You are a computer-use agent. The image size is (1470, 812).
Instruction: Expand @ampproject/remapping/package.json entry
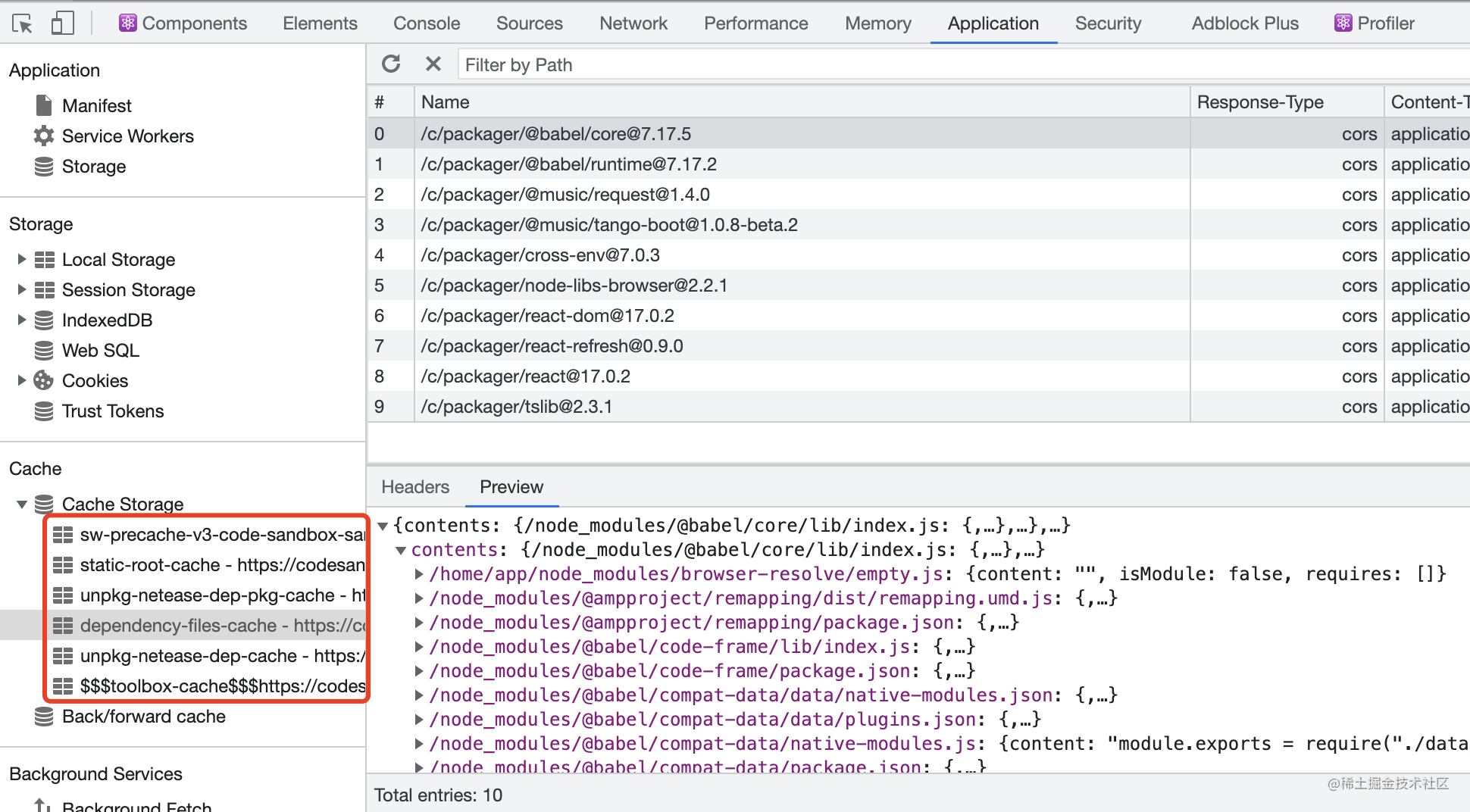tap(419, 623)
